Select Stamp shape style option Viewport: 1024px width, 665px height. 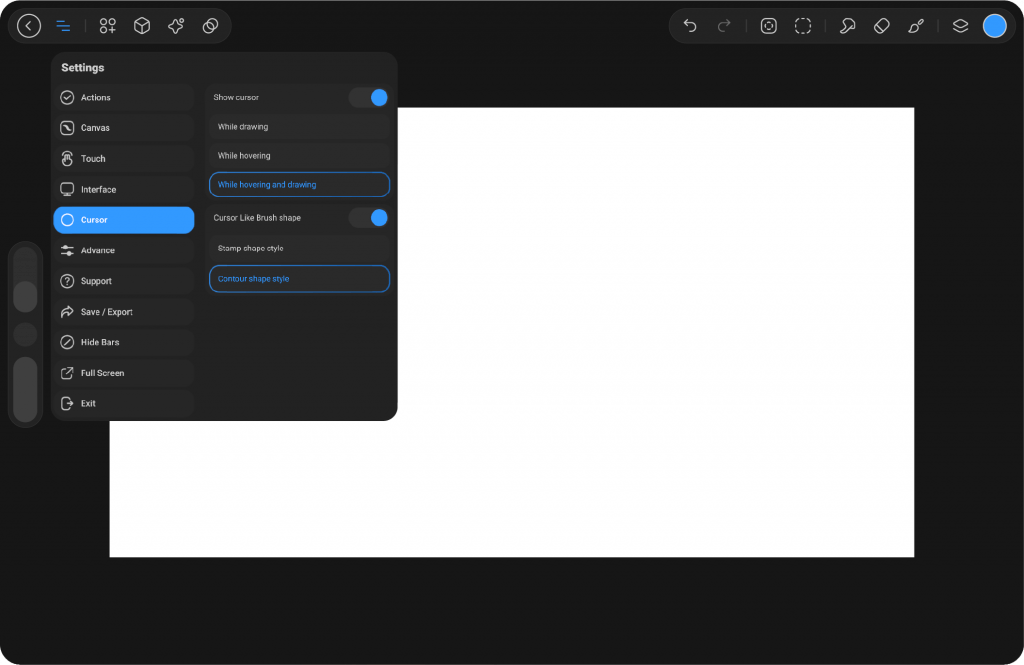(299, 248)
